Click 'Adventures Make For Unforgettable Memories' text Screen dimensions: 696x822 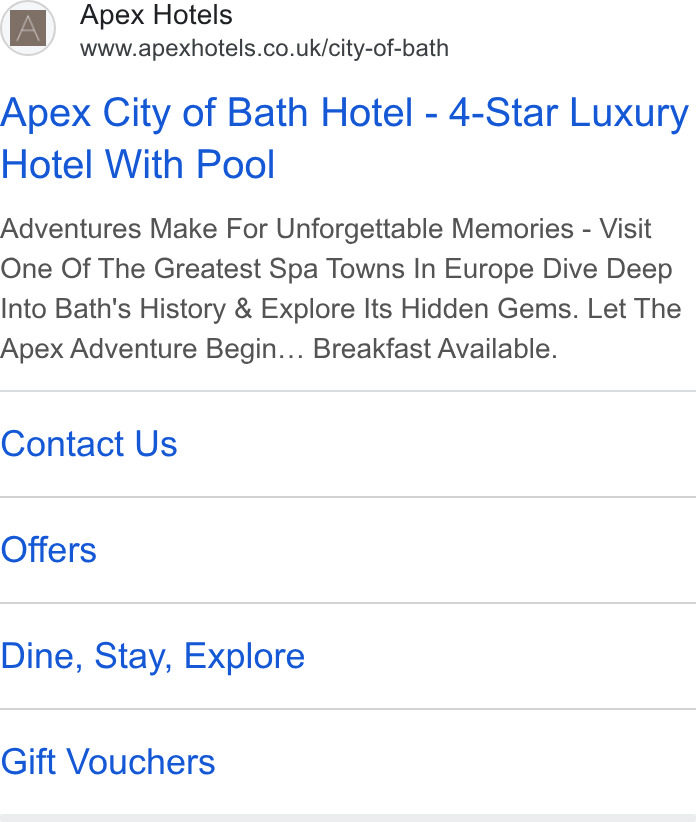click(287, 229)
